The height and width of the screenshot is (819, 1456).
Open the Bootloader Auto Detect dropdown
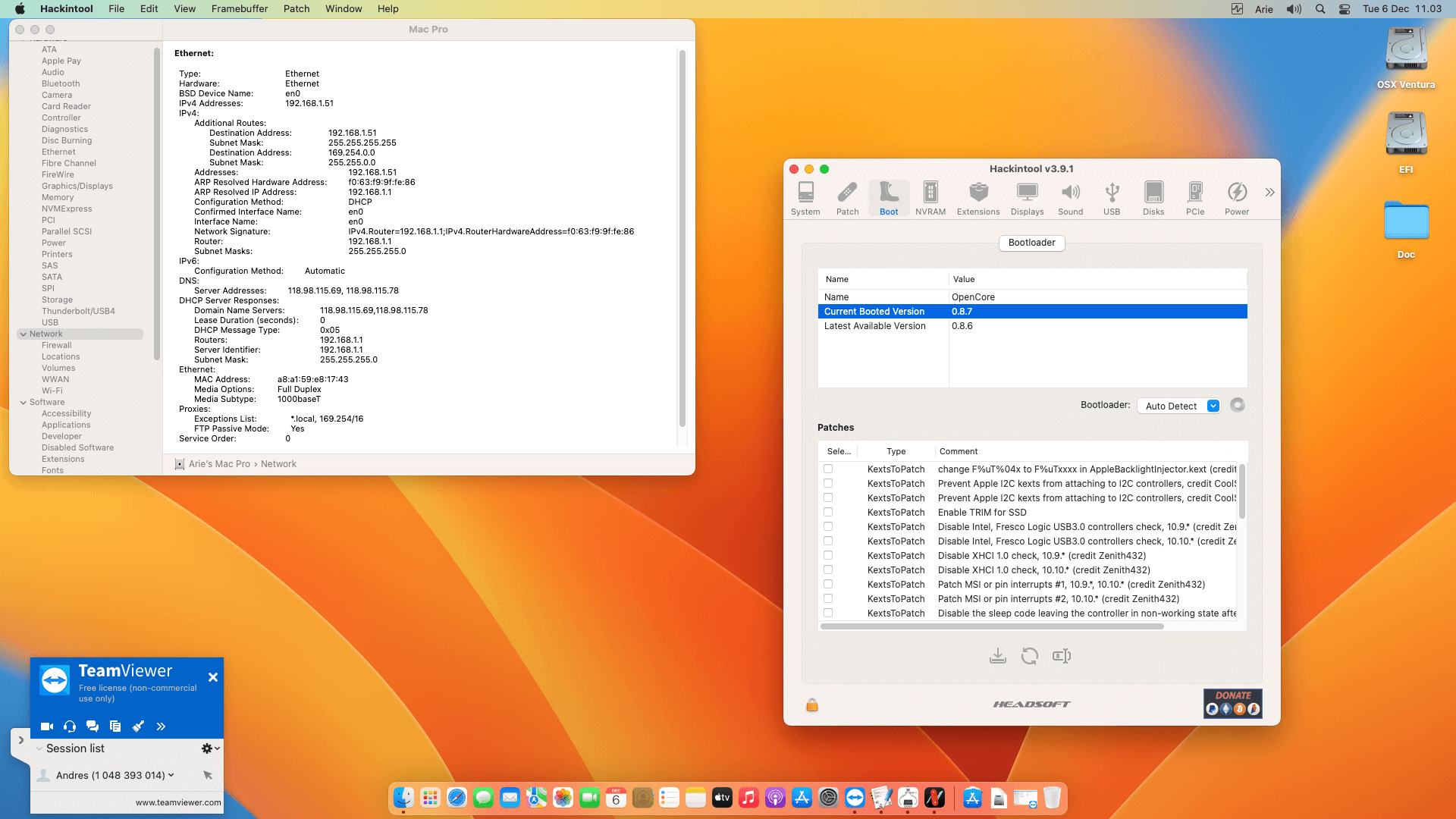1178,406
